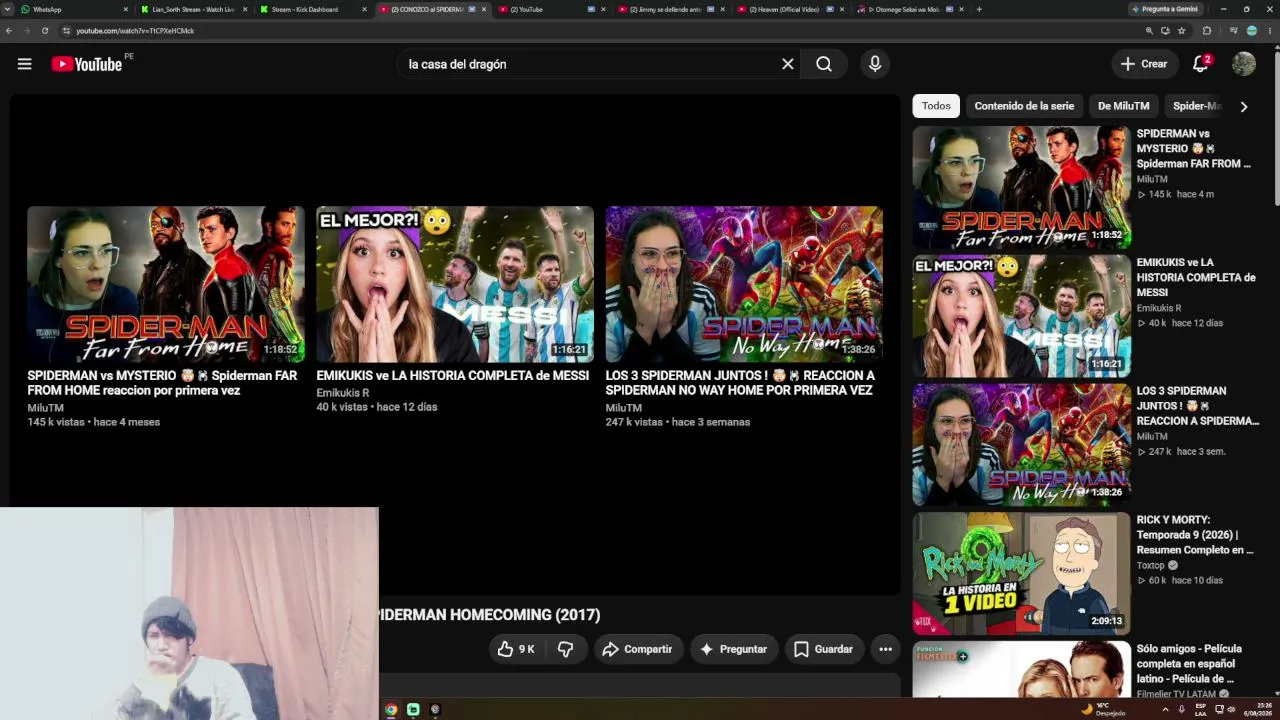Clear the search text with the X
This screenshot has width=1280, height=720.
point(788,64)
